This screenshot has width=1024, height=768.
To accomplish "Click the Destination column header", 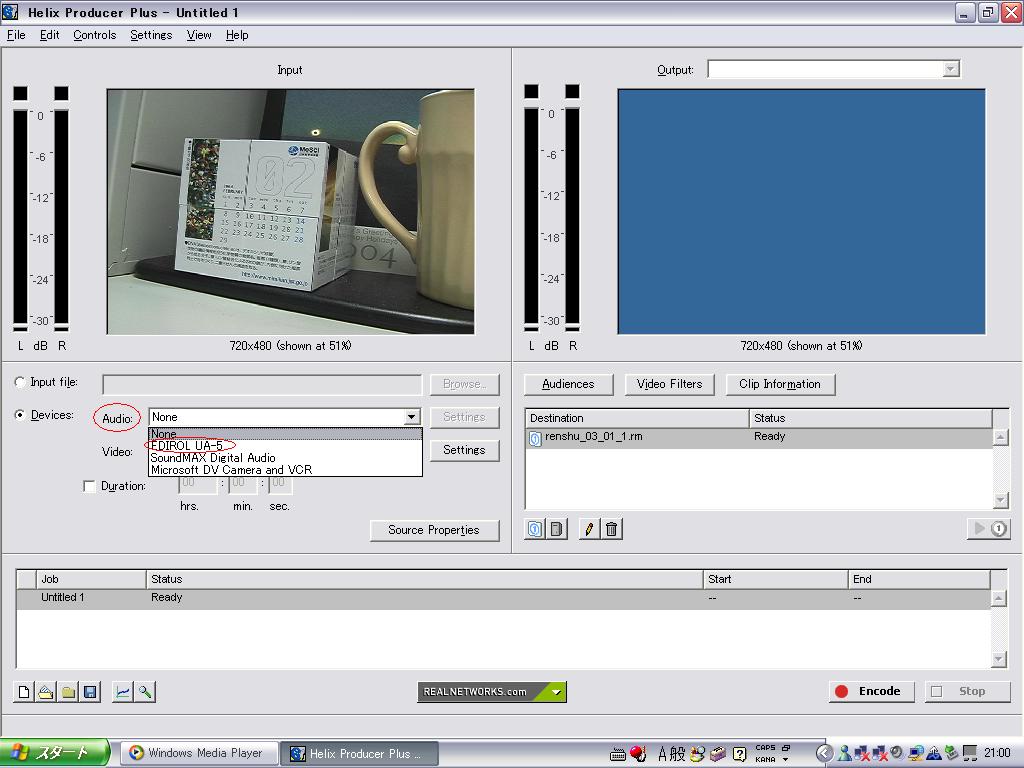I will (637, 418).
